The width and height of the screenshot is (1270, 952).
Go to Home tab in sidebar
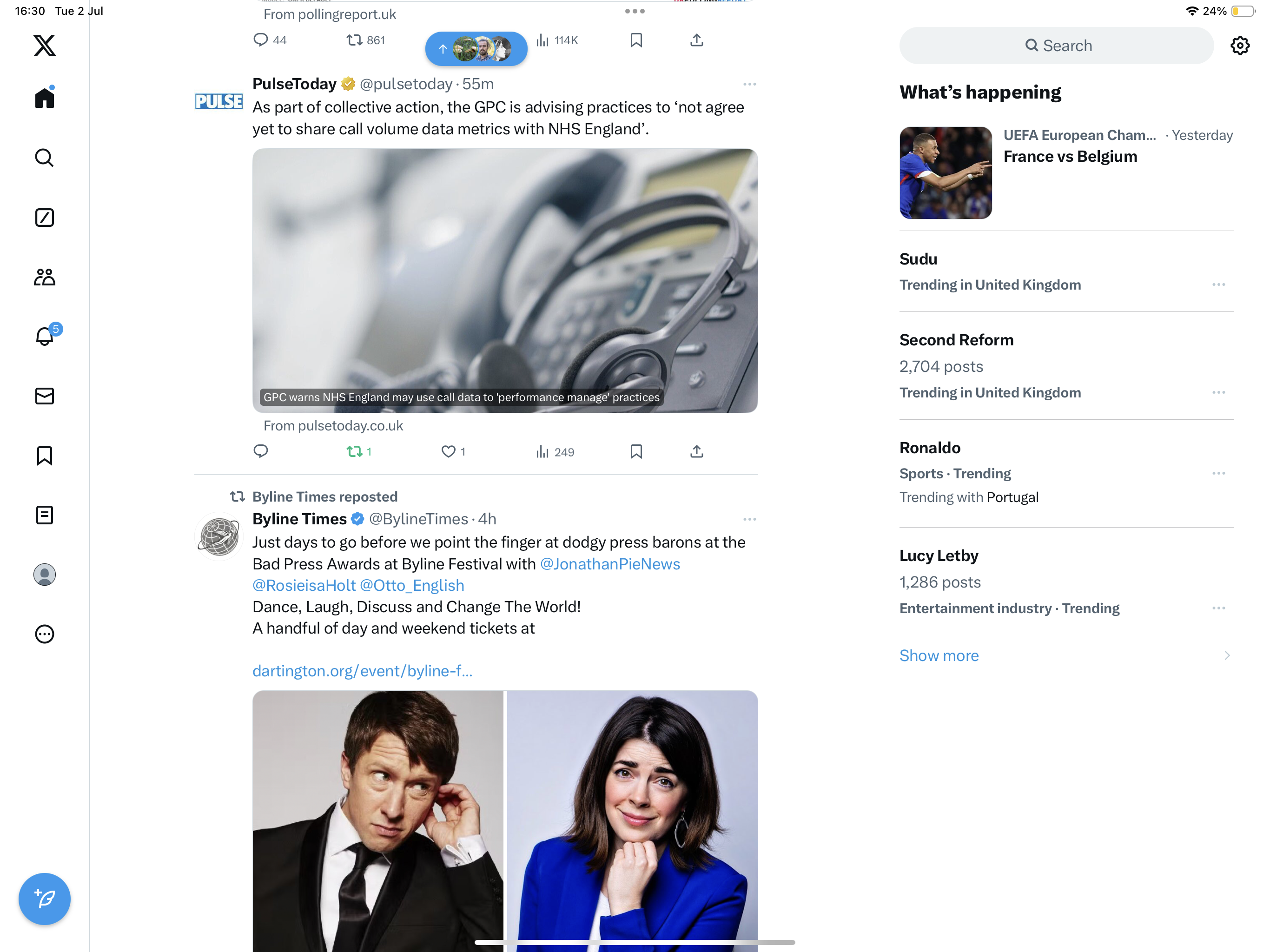pyautogui.click(x=44, y=98)
